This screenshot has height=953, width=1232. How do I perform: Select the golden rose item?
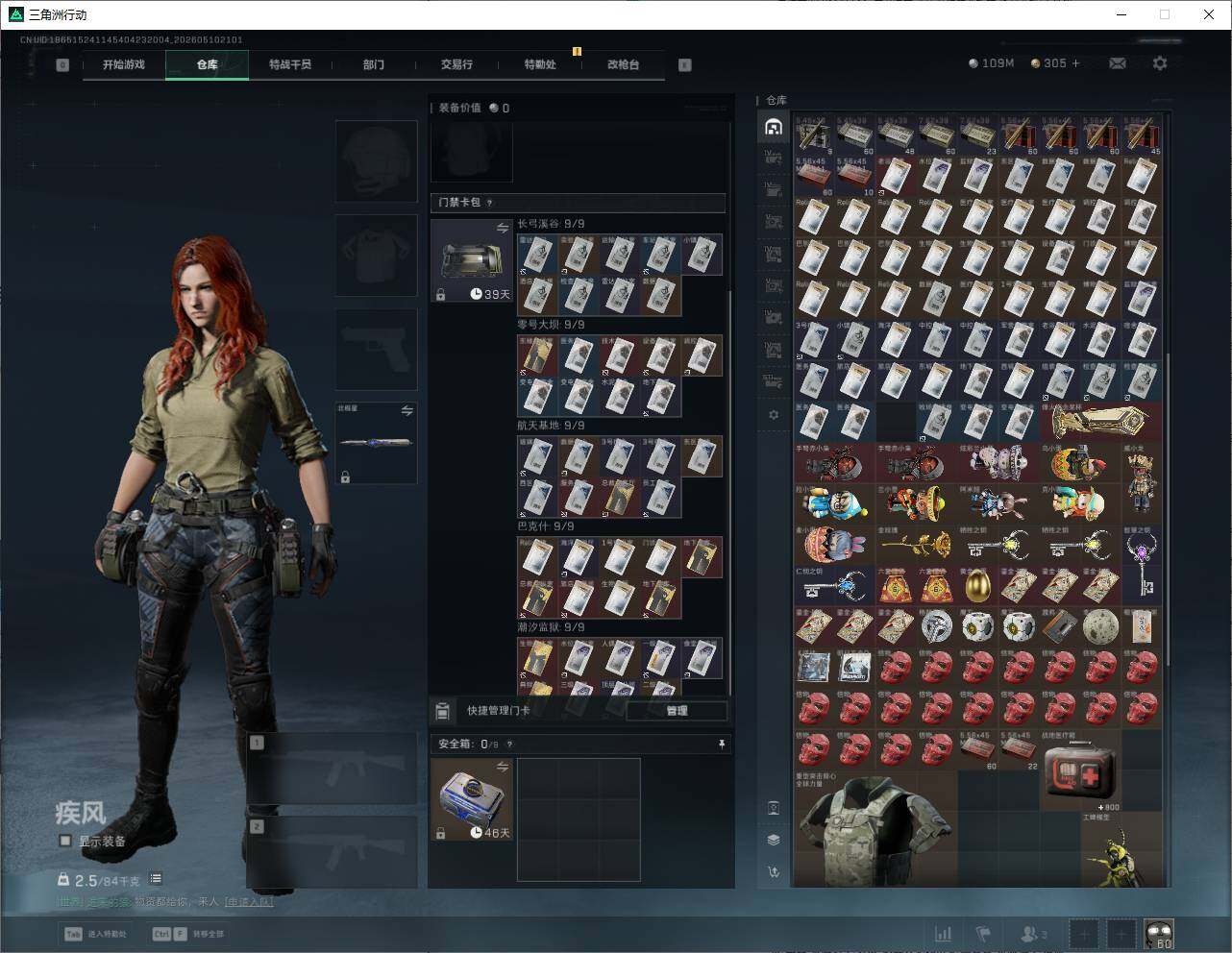(917, 546)
